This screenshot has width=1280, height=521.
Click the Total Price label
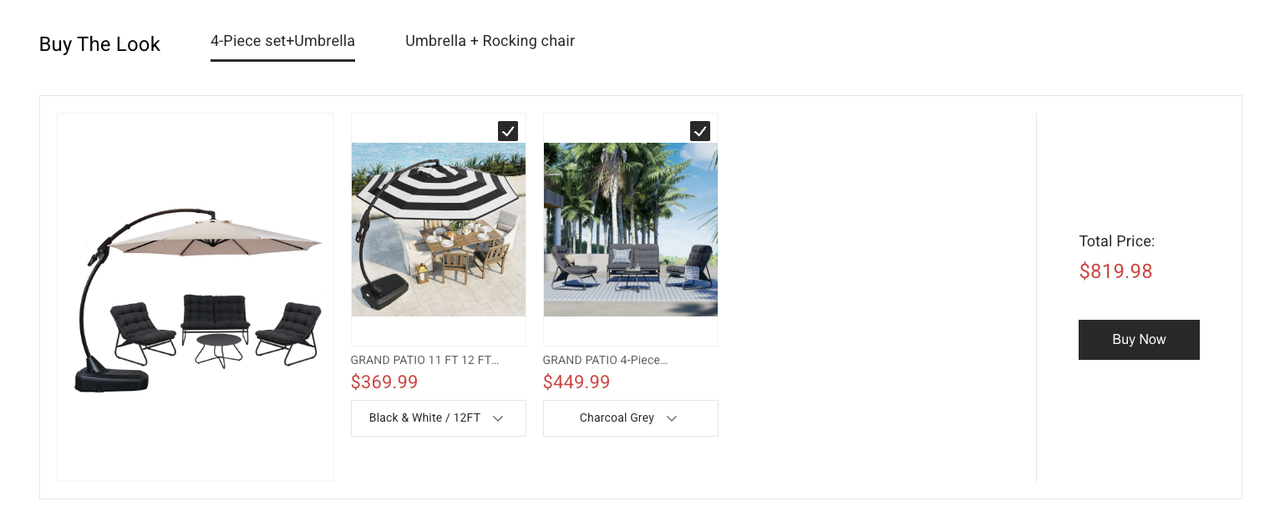pyautogui.click(x=1116, y=241)
